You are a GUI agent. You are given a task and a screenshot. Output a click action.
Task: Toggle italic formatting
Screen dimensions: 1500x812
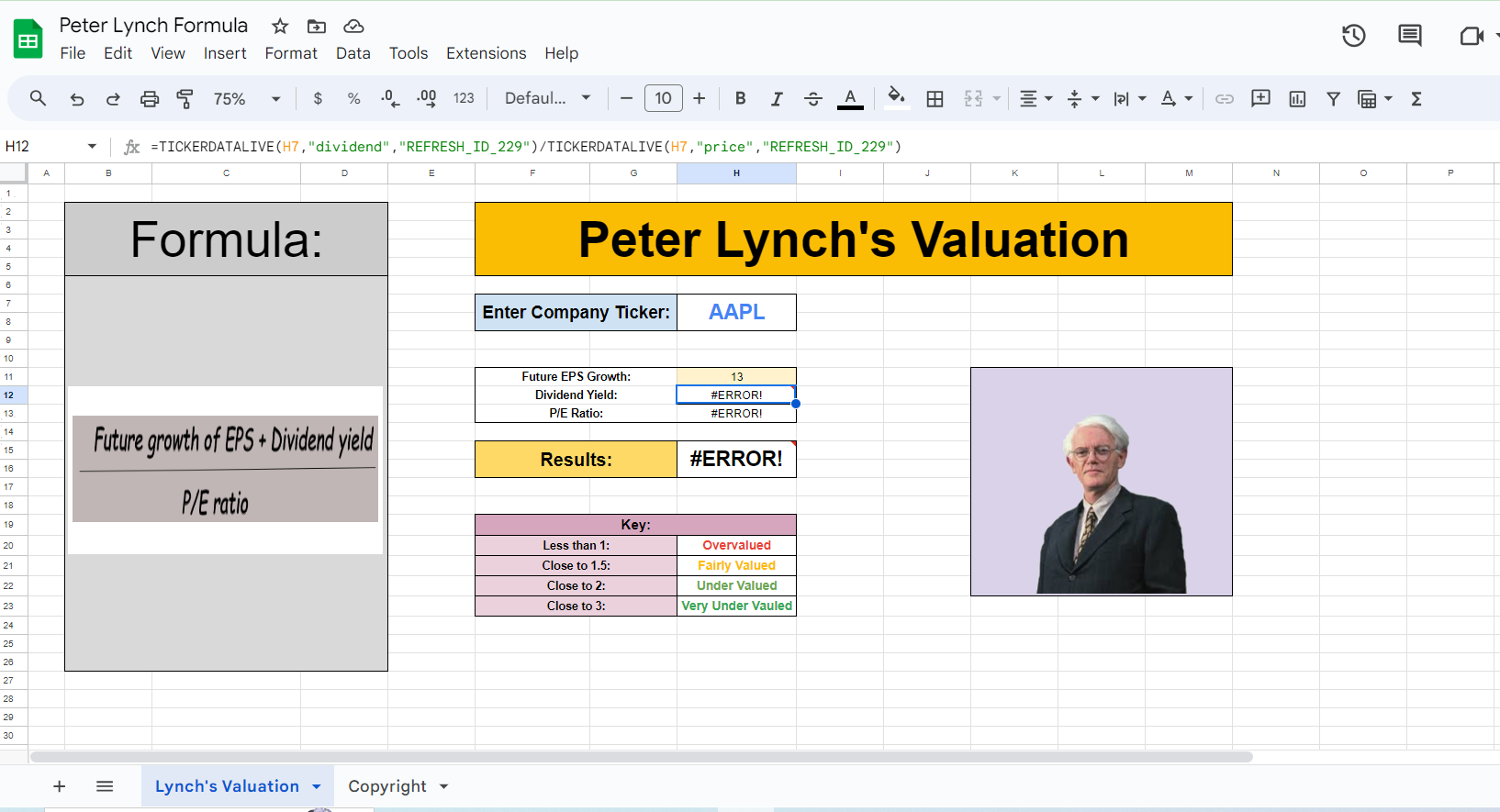pyautogui.click(x=777, y=99)
